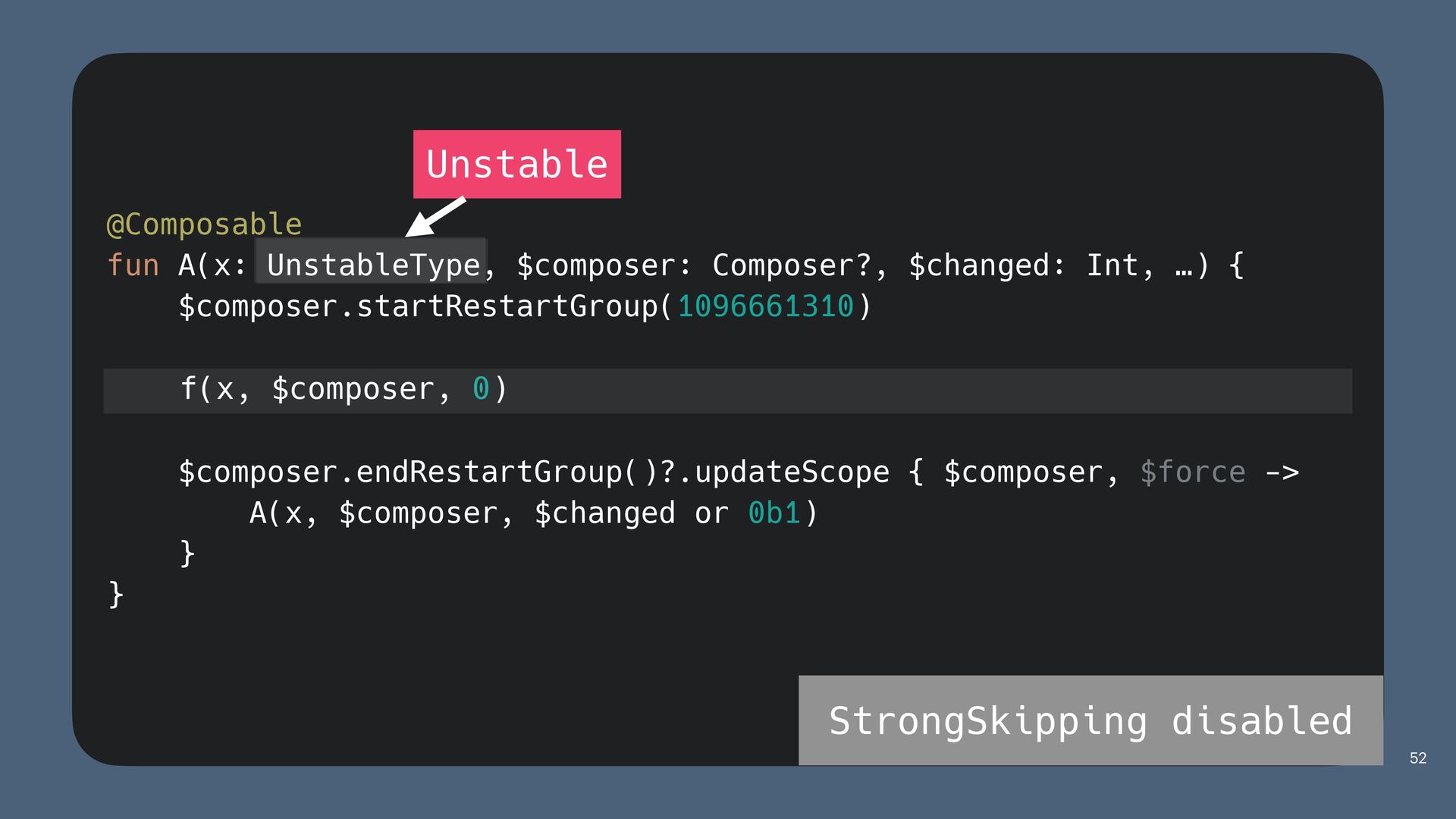Click the "or" operator before 0b1
The height and width of the screenshot is (819, 1456).
click(711, 513)
